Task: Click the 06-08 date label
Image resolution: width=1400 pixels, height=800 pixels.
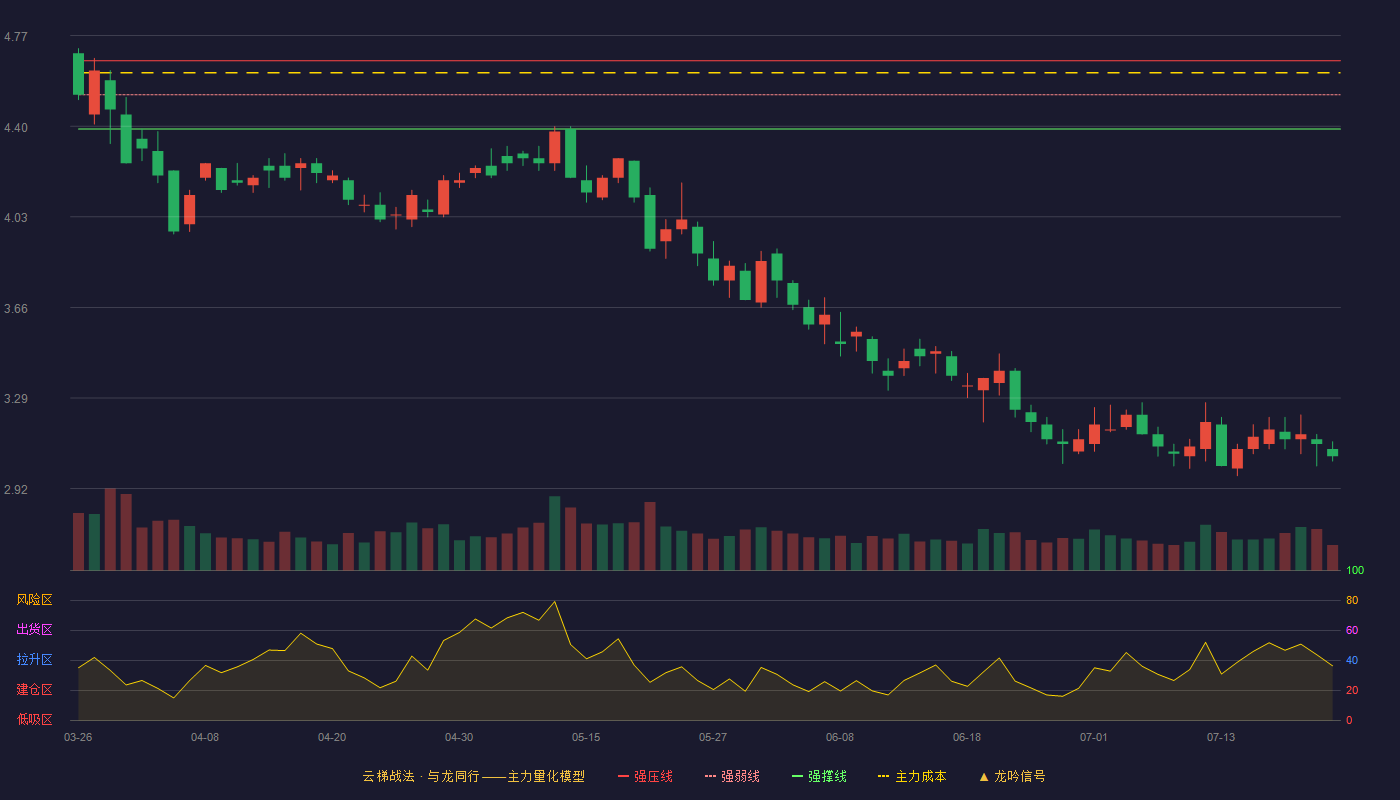Action: pyautogui.click(x=840, y=737)
